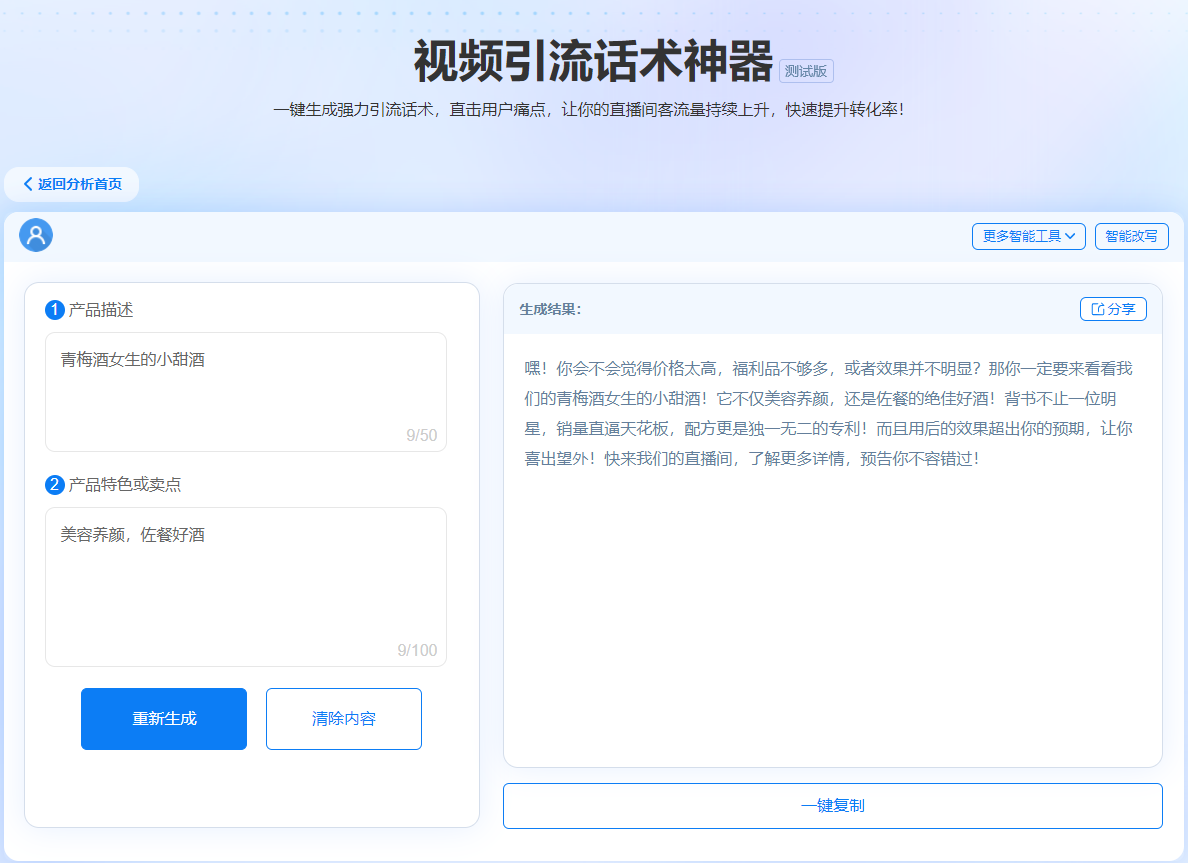1188x863 pixels.
Task: Click the subtitle text 一键生成强力引流话术
Action: [x=353, y=110]
